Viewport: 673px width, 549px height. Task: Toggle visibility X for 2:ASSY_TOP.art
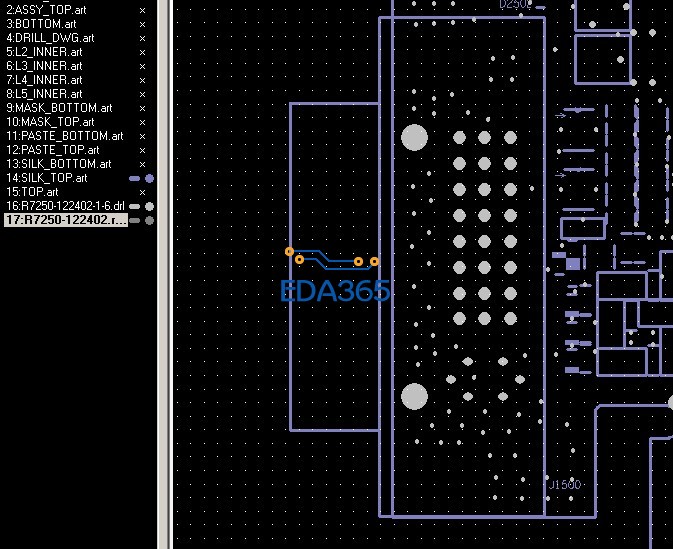(x=142, y=10)
